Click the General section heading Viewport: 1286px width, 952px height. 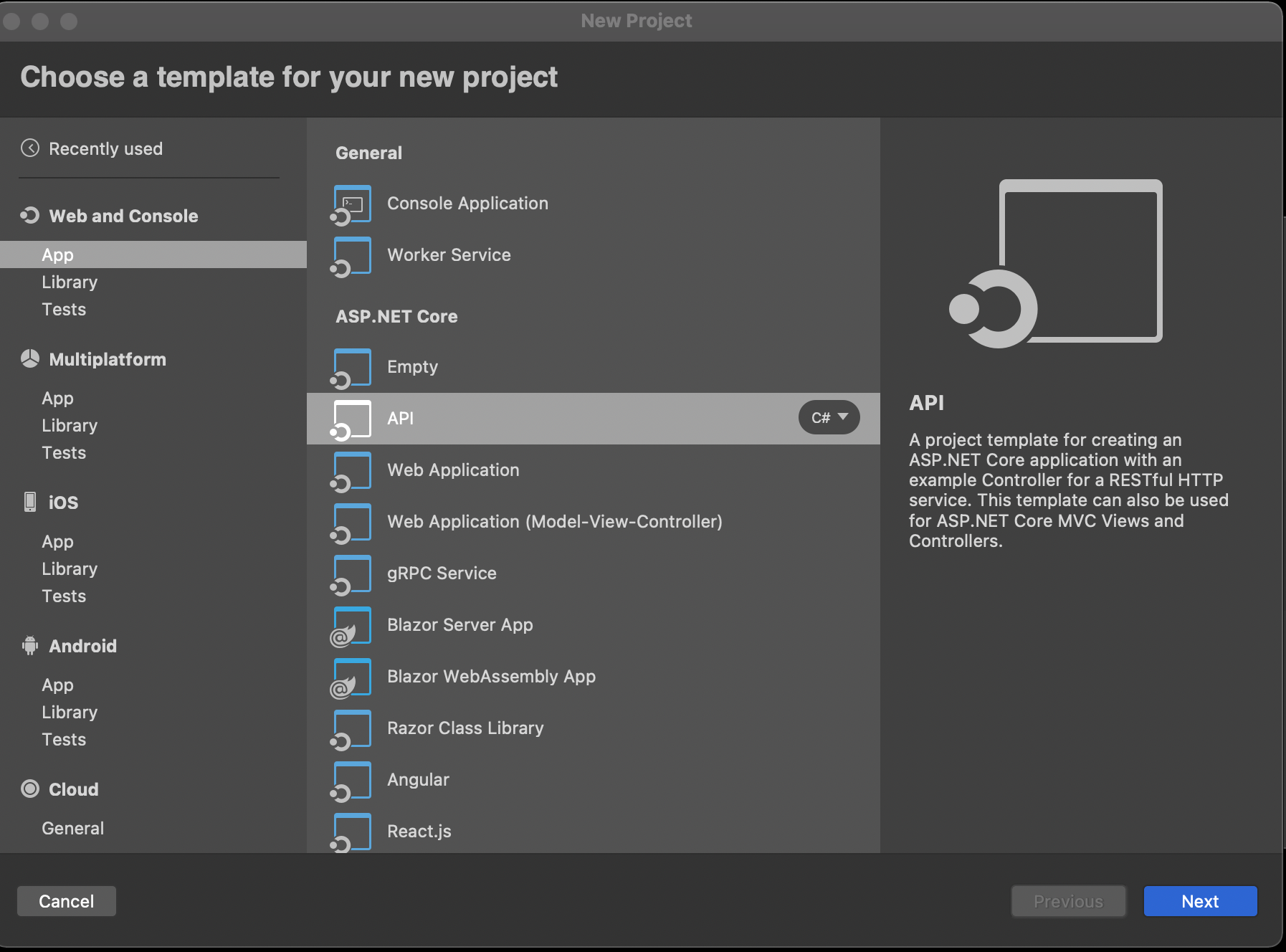click(368, 153)
